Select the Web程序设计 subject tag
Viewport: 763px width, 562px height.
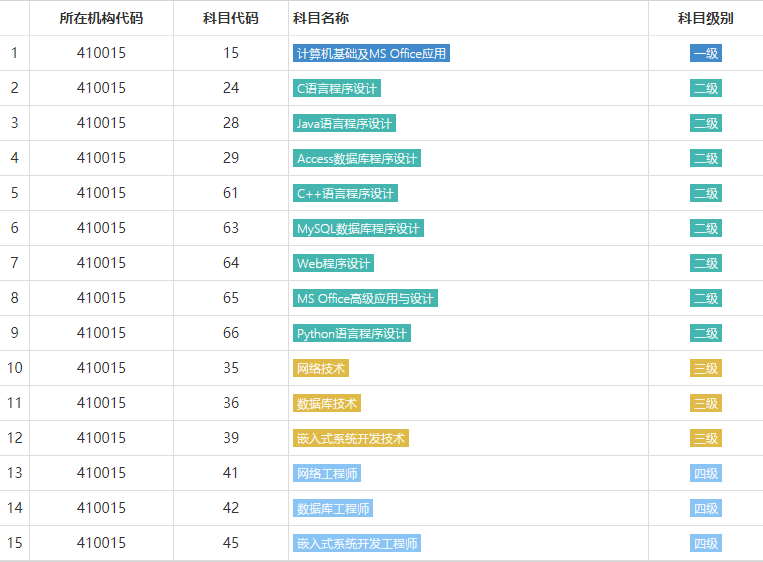(x=333, y=263)
